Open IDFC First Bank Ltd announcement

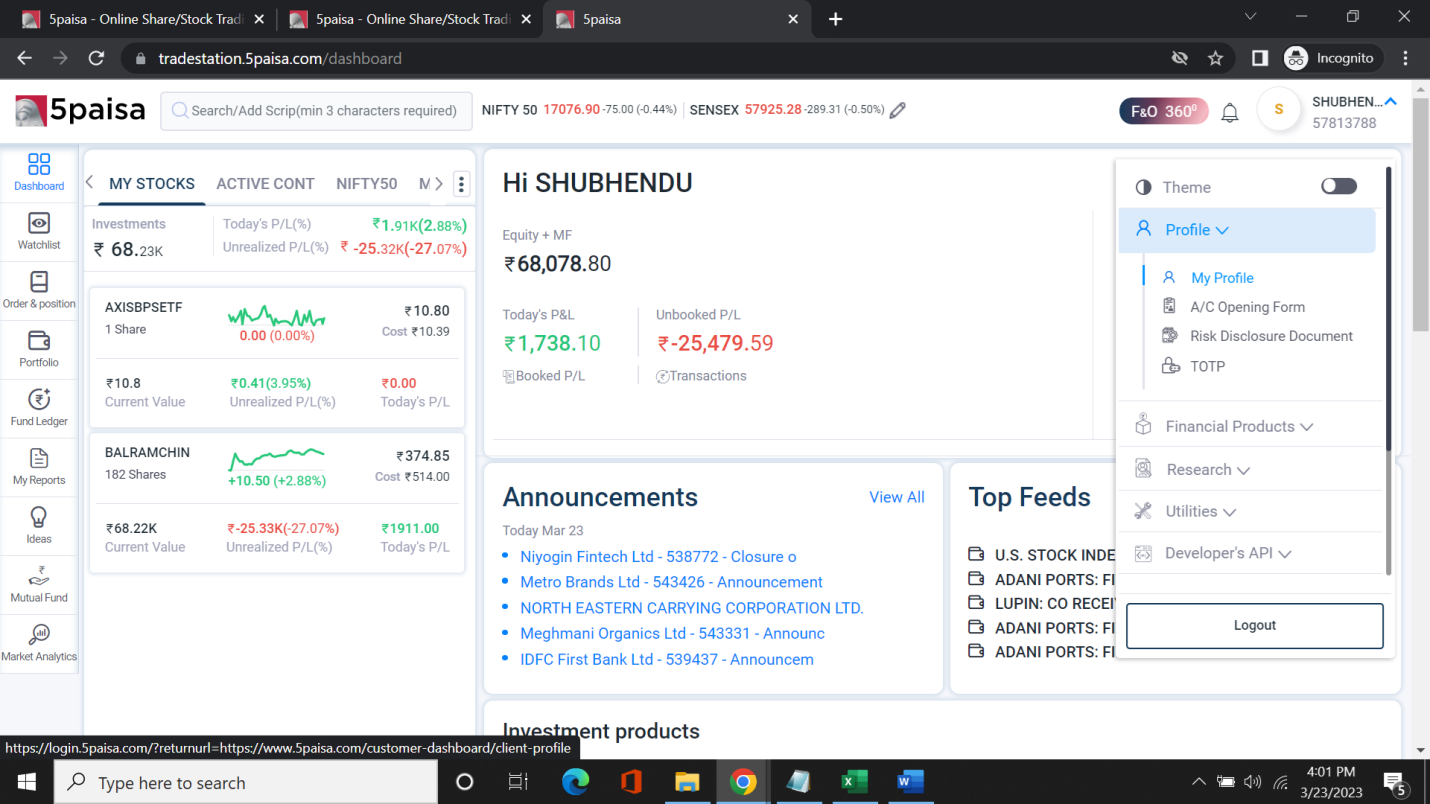click(x=667, y=659)
